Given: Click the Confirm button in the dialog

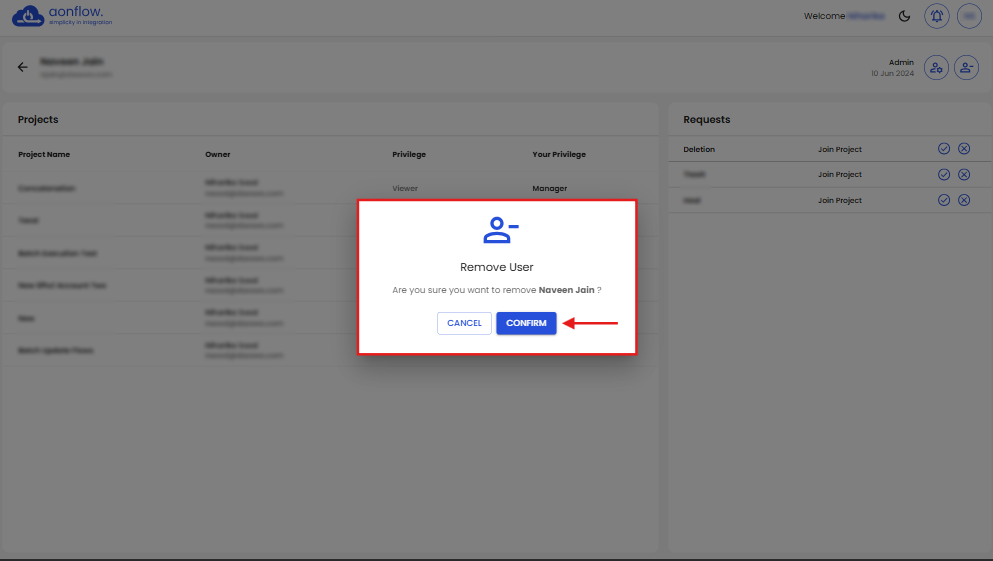Looking at the screenshot, I should point(526,323).
